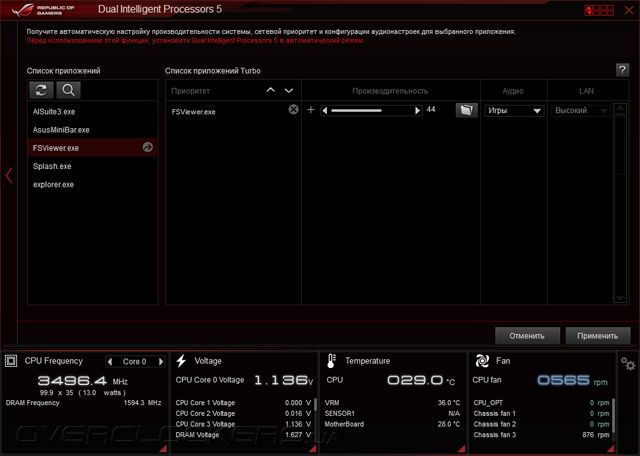Click the CPU Core 3 Voltage row

click(243, 424)
